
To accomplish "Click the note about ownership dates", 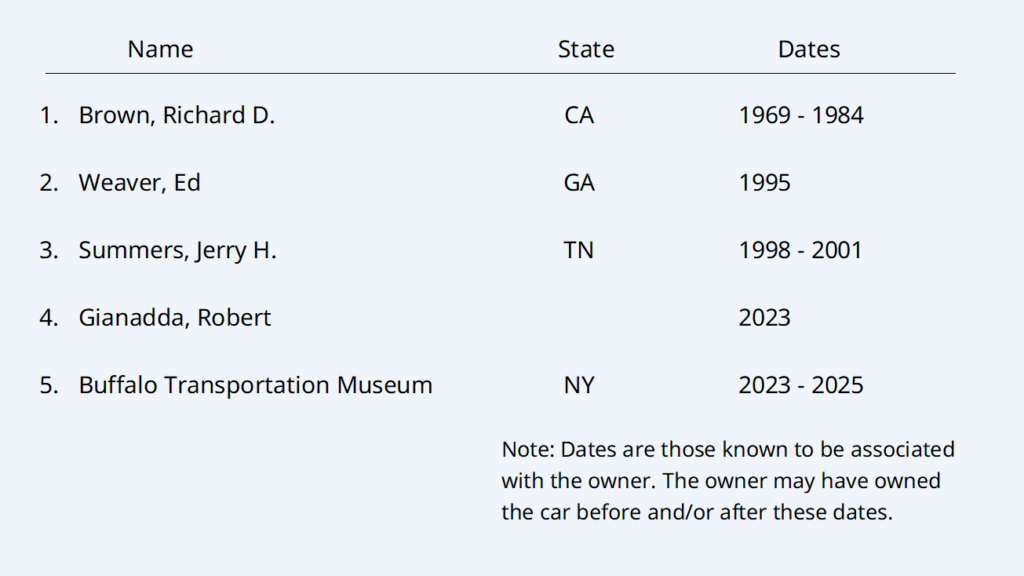I will [728, 481].
